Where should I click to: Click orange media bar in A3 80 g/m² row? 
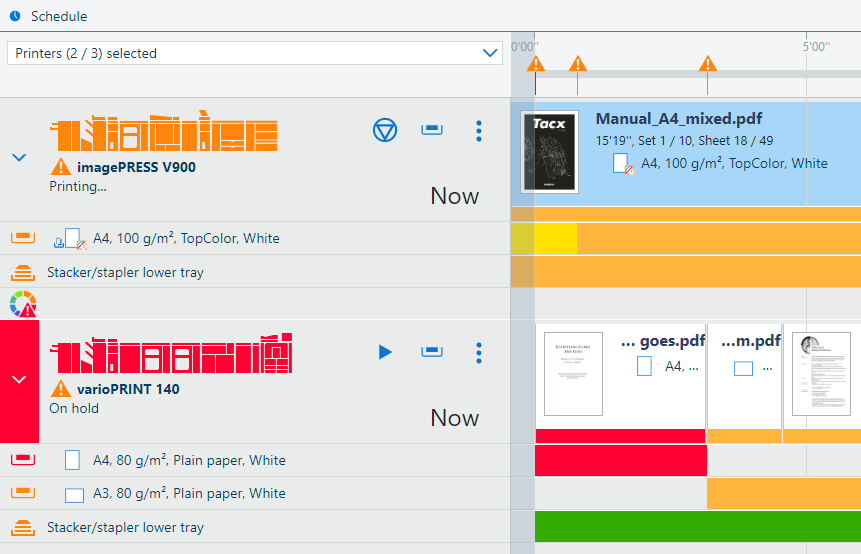[x=784, y=493]
